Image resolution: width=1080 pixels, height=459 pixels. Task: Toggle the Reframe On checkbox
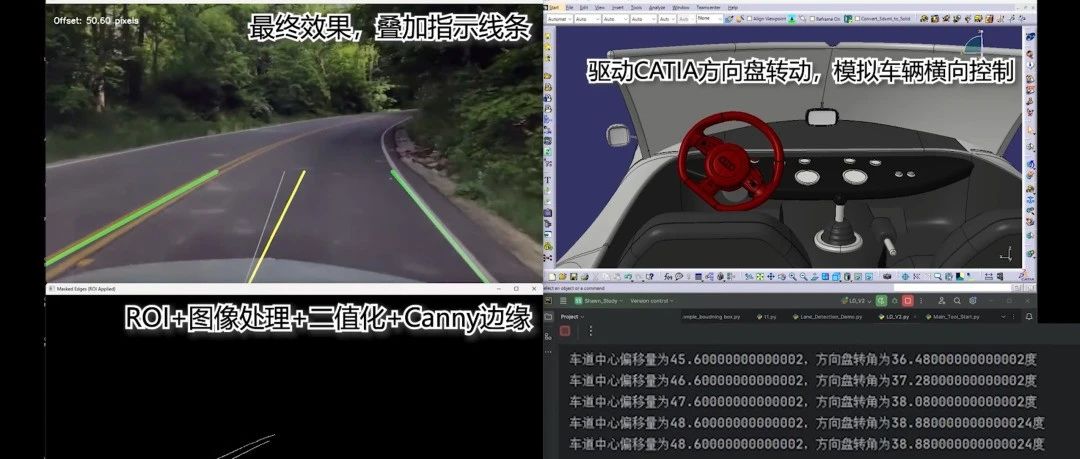812,19
